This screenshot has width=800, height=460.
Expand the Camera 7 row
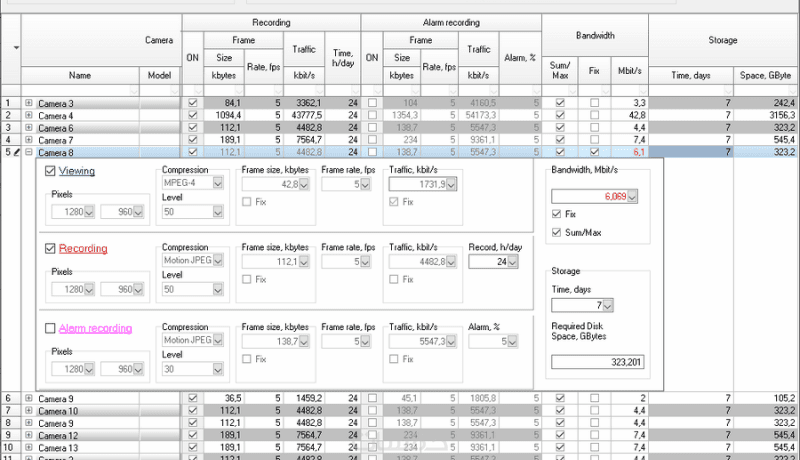point(29,140)
